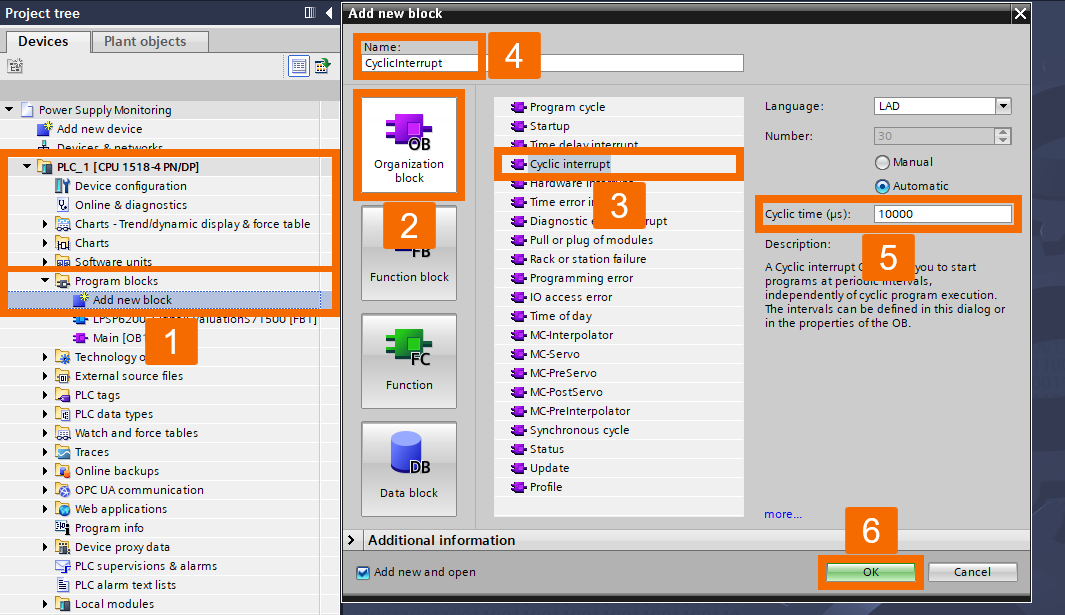Select the Organization block type button
Viewport: 1065px width, 615px height.
pyautogui.click(x=409, y=145)
